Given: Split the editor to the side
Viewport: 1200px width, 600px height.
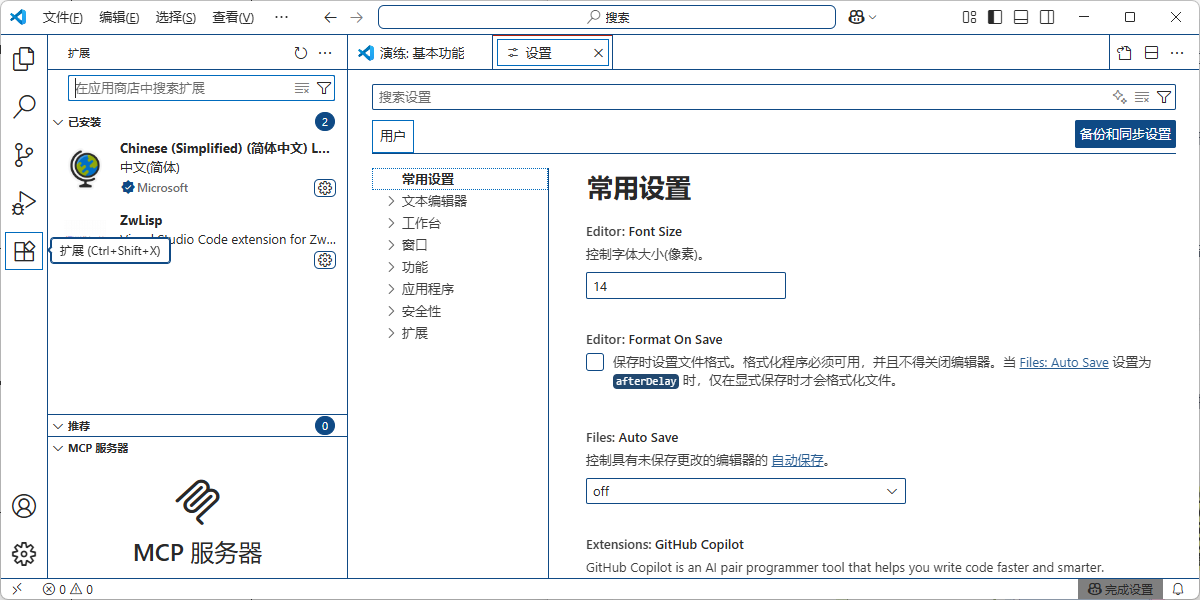Looking at the screenshot, I should click(1151, 53).
